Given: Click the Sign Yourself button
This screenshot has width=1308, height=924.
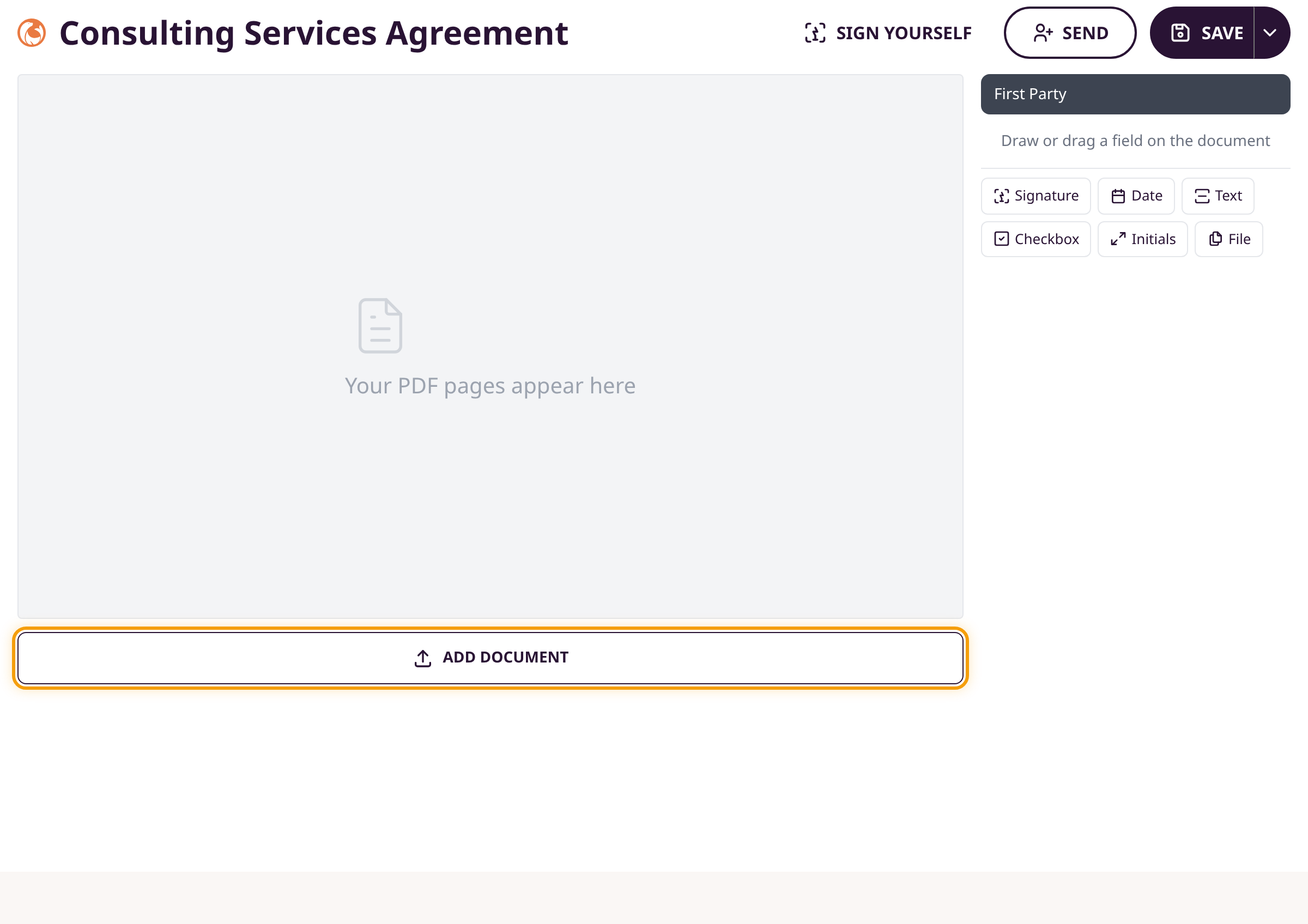Looking at the screenshot, I should click(888, 33).
